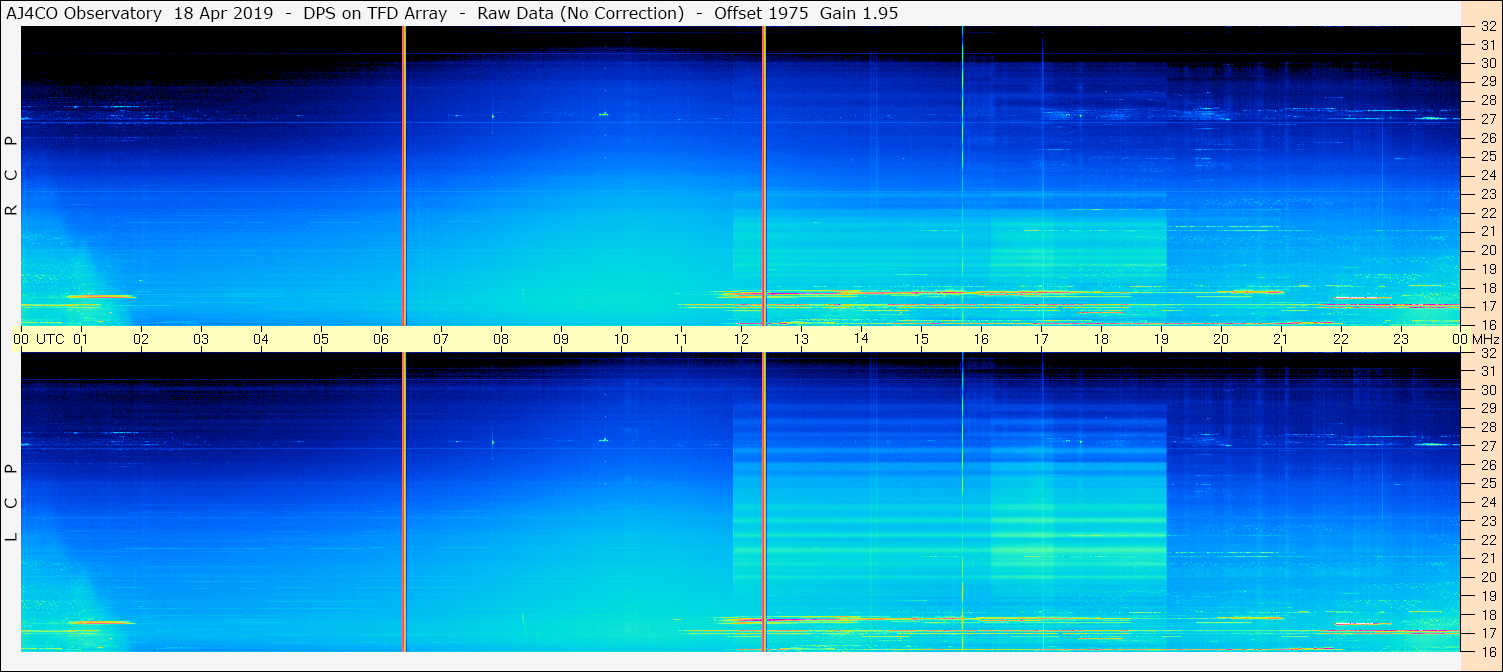Image resolution: width=1503 pixels, height=672 pixels.
Task: Click hour label '02' on time axis
Action: (x=141, y=339)
